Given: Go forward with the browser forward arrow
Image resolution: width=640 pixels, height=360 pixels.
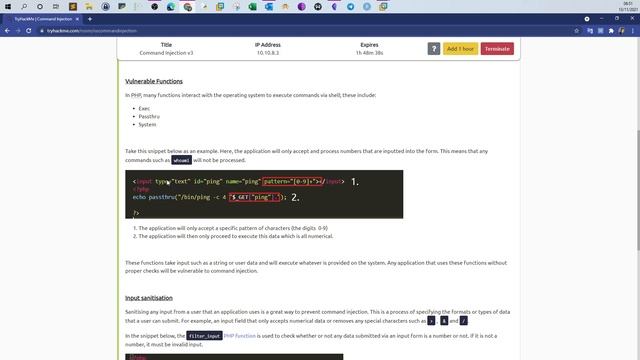Looking at the screenshot, I should [18, 31].
